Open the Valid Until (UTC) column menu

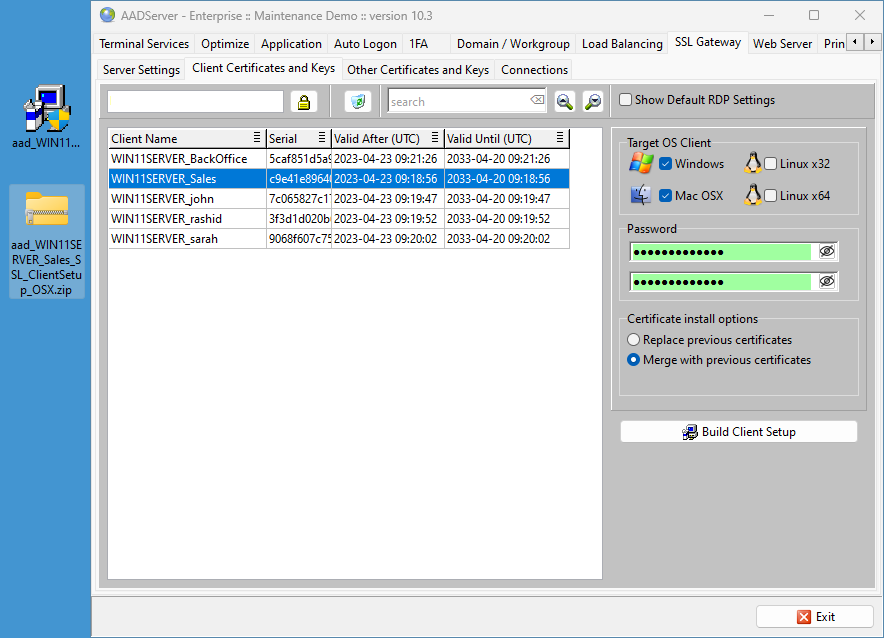point(560,138)
